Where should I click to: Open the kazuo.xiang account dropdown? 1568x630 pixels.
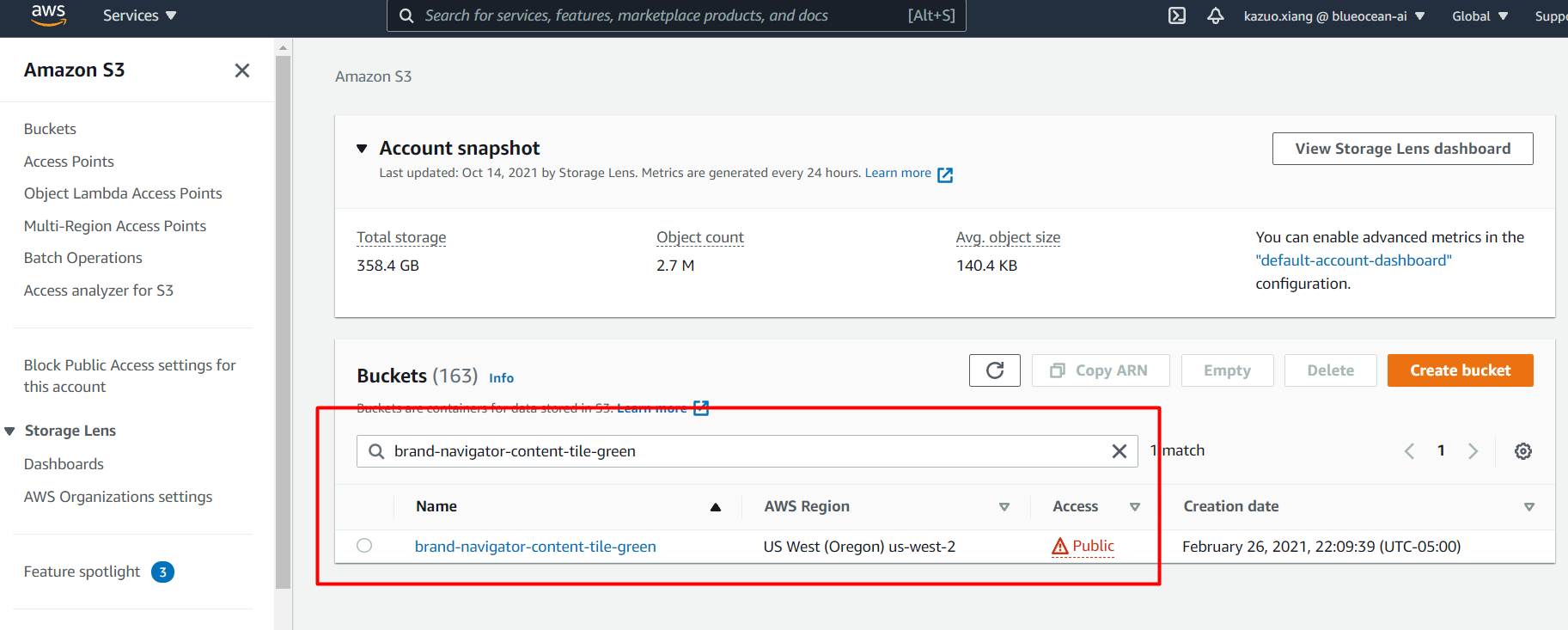pos(1334,15)
